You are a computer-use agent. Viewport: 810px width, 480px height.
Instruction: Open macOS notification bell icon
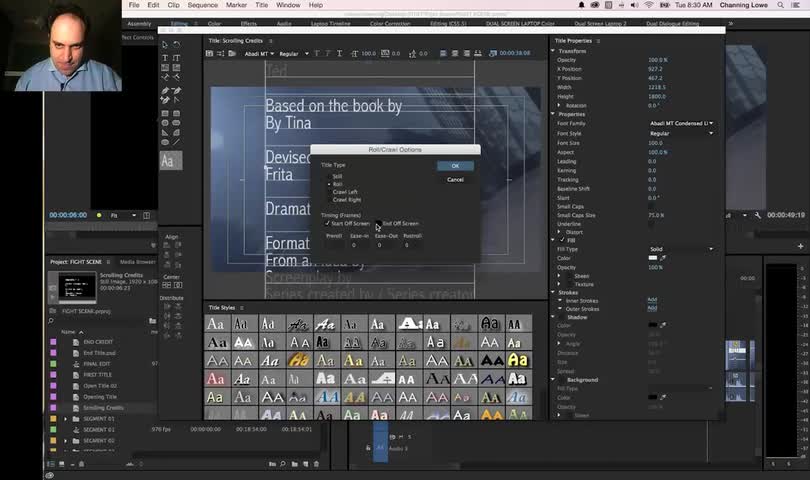pyautogui.click(x=581, y=5)
